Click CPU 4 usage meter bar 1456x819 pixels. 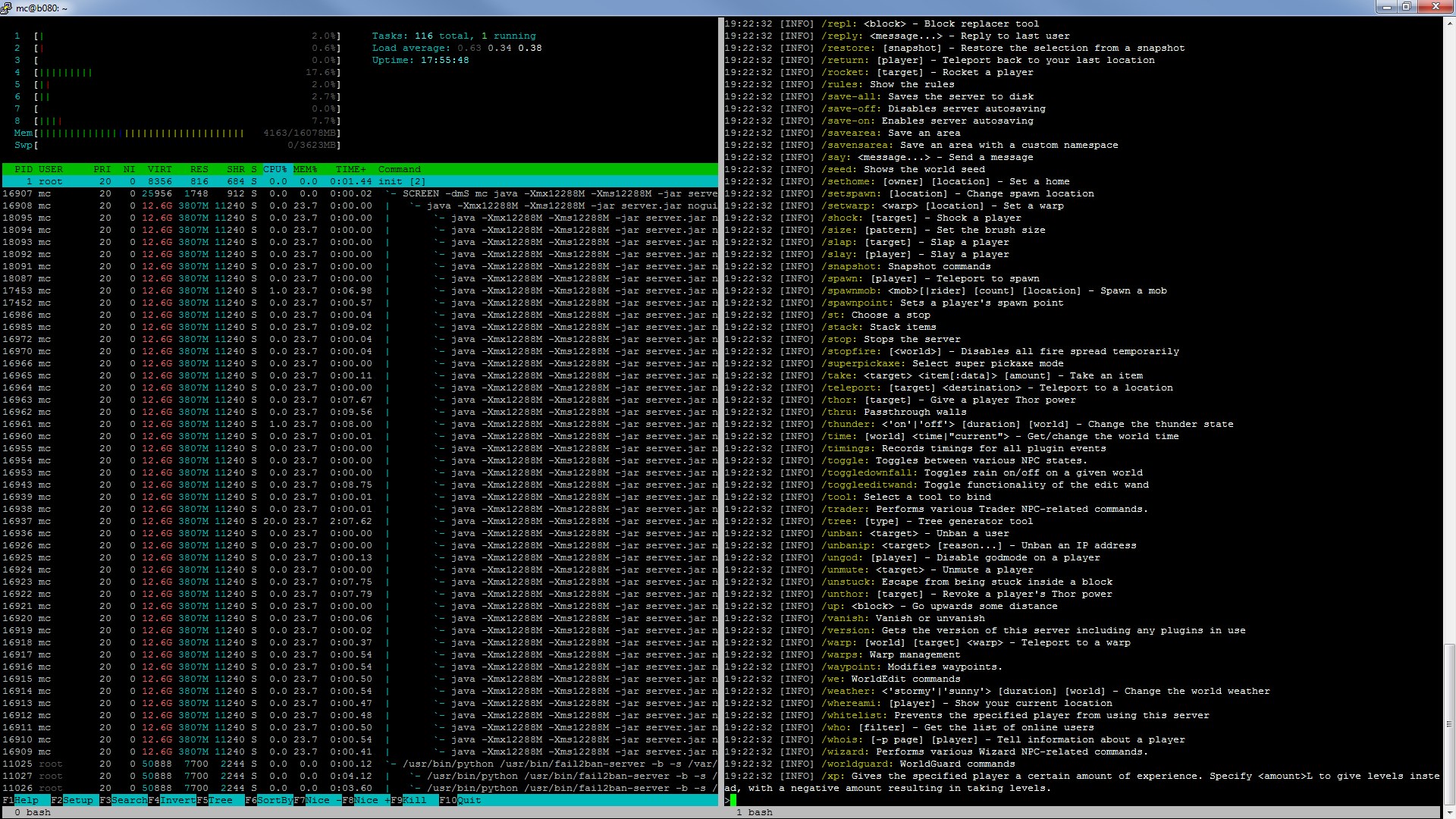(177, 72)
